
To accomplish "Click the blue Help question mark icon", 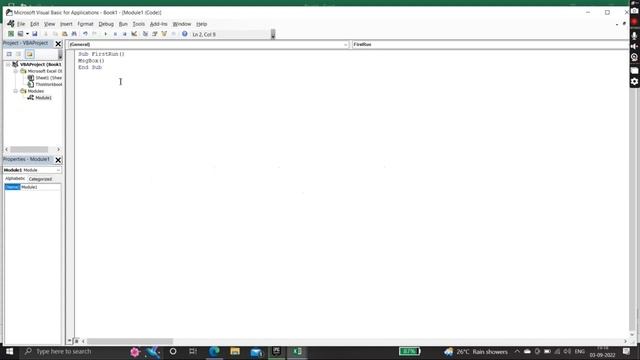I will pyautogui.click(x=184, y=34).
